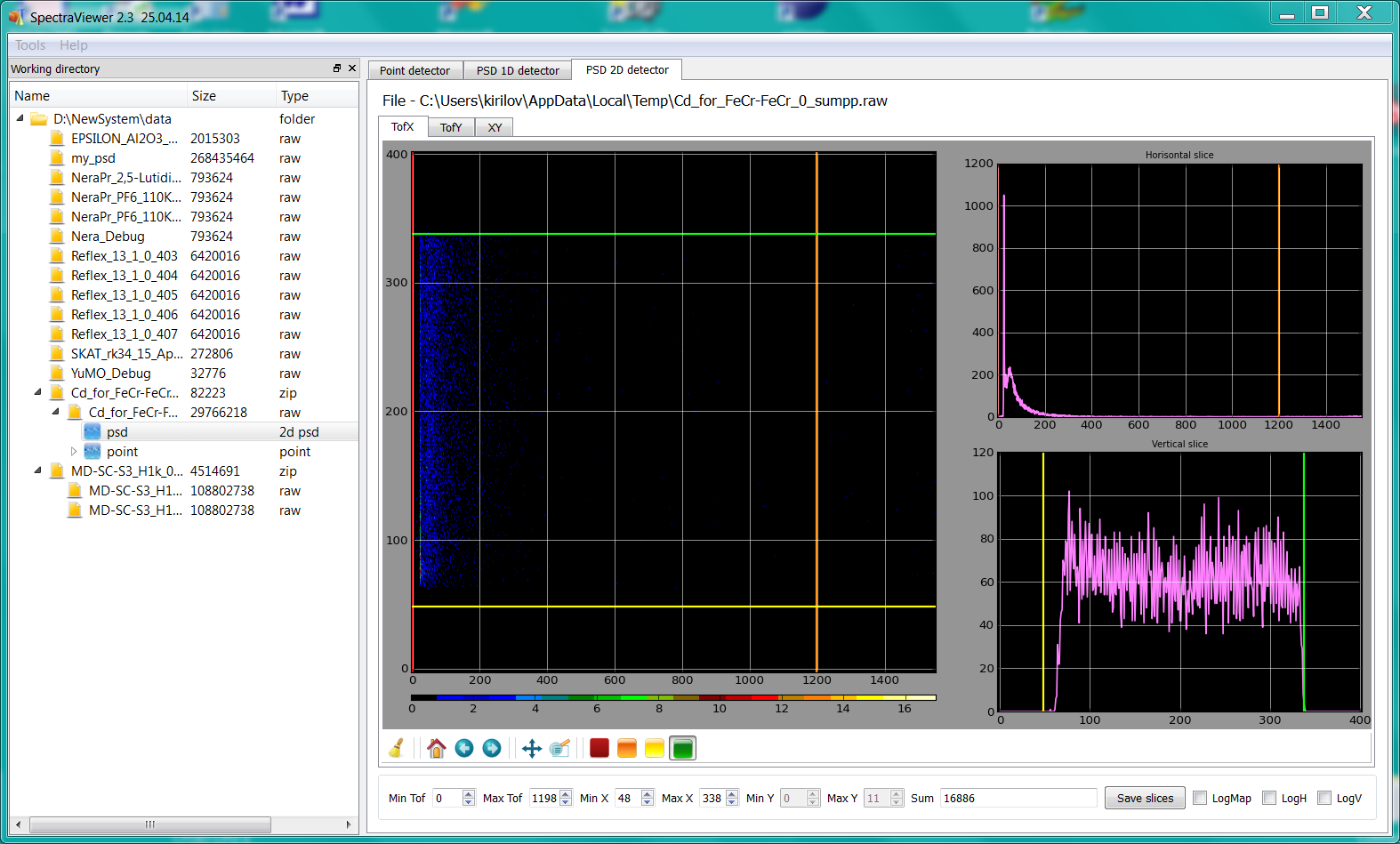Viewport: 1400px width, 844px height.
Task: Open the Tools menu
Action: pos(30,45)
